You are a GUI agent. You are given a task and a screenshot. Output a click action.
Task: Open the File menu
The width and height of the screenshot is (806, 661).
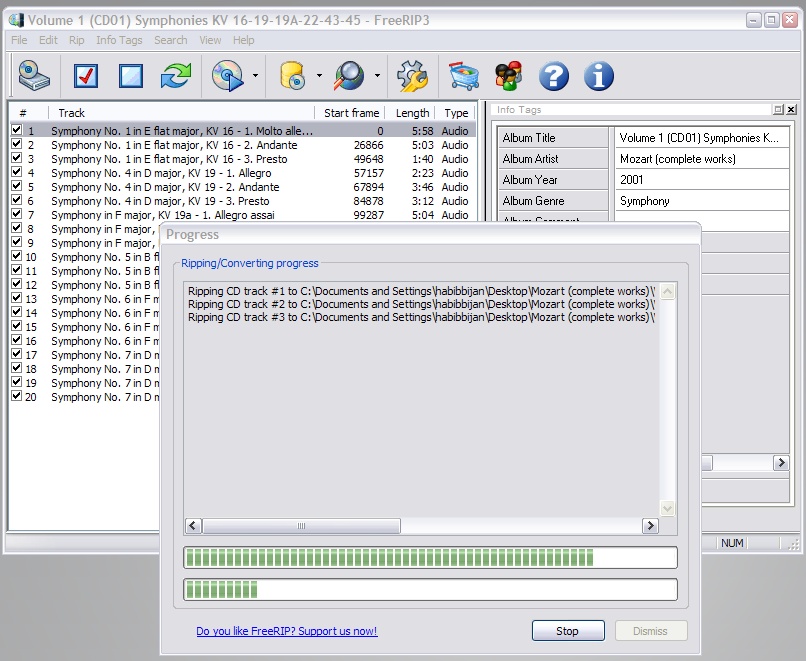(x=19, y=40)
